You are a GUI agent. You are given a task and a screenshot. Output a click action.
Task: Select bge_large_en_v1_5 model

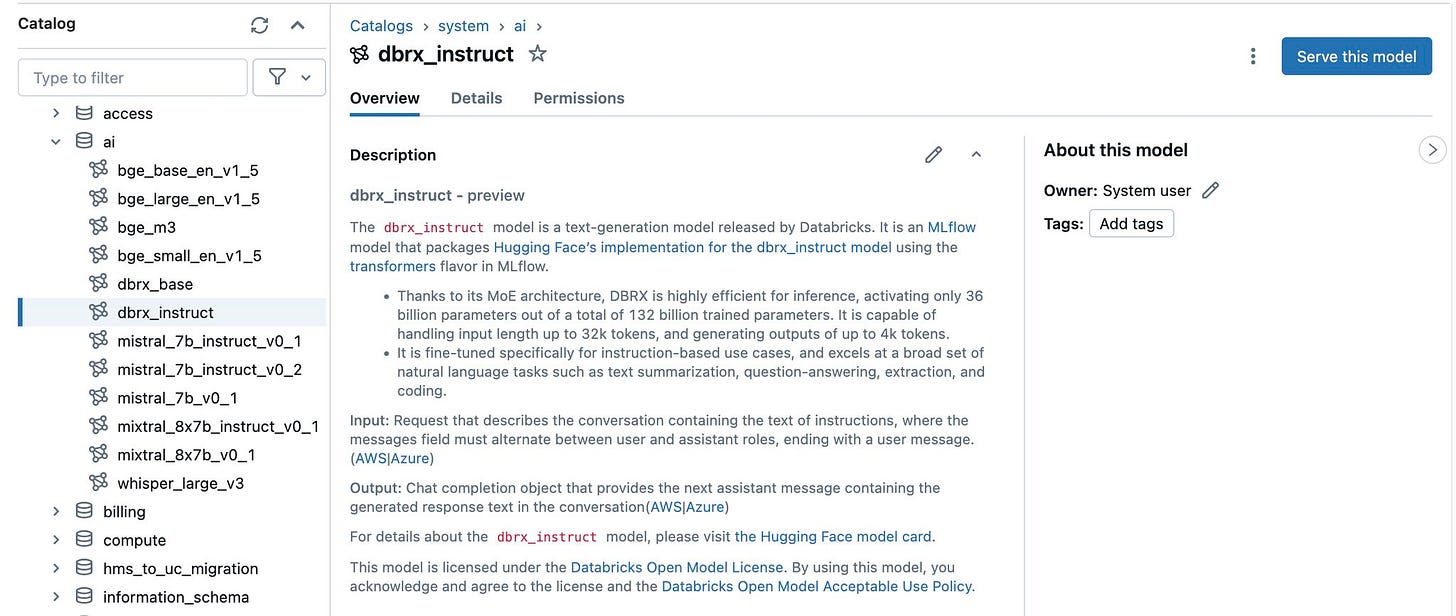188,199
